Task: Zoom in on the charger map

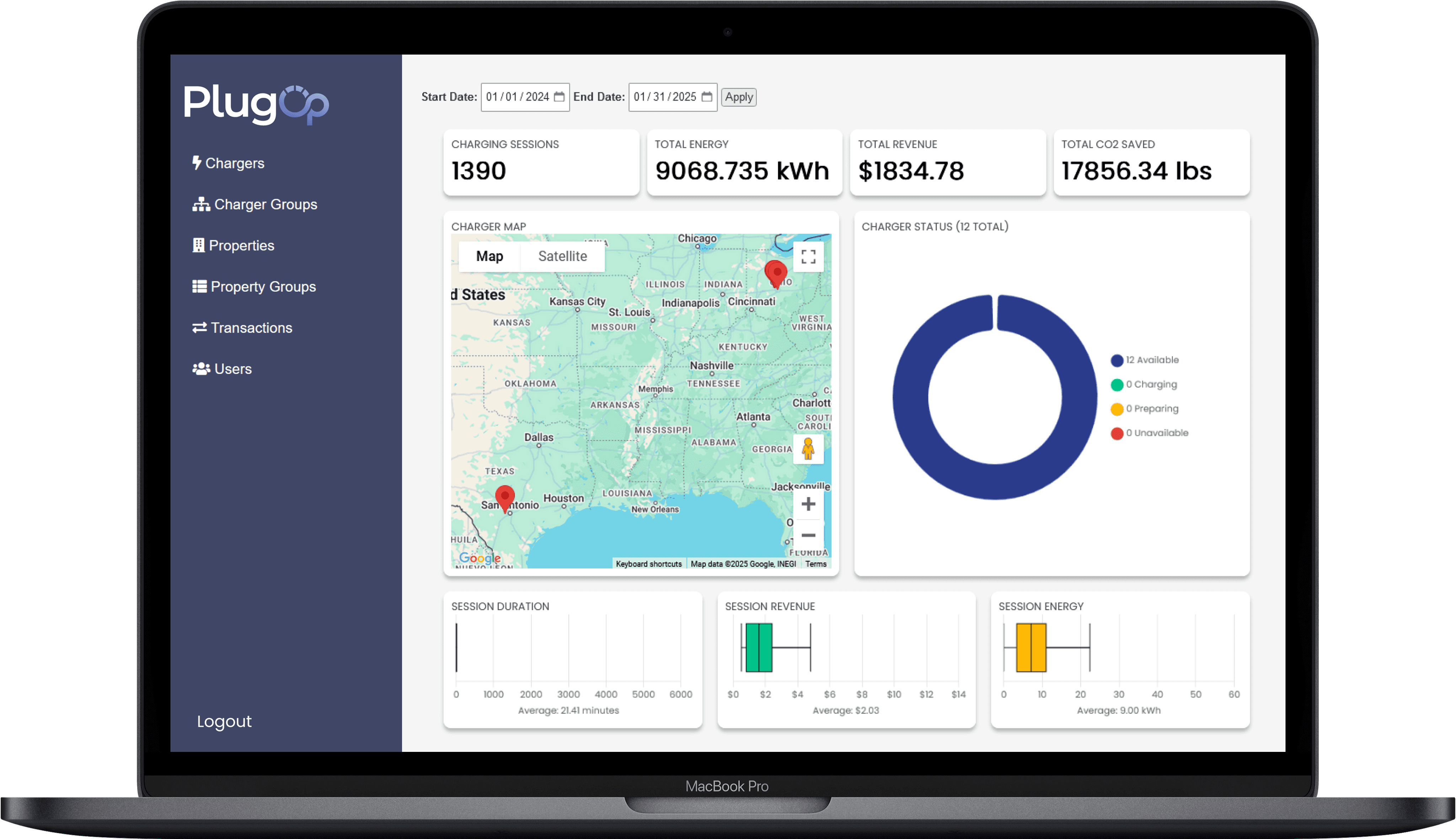Action: [x=808, y=504]
